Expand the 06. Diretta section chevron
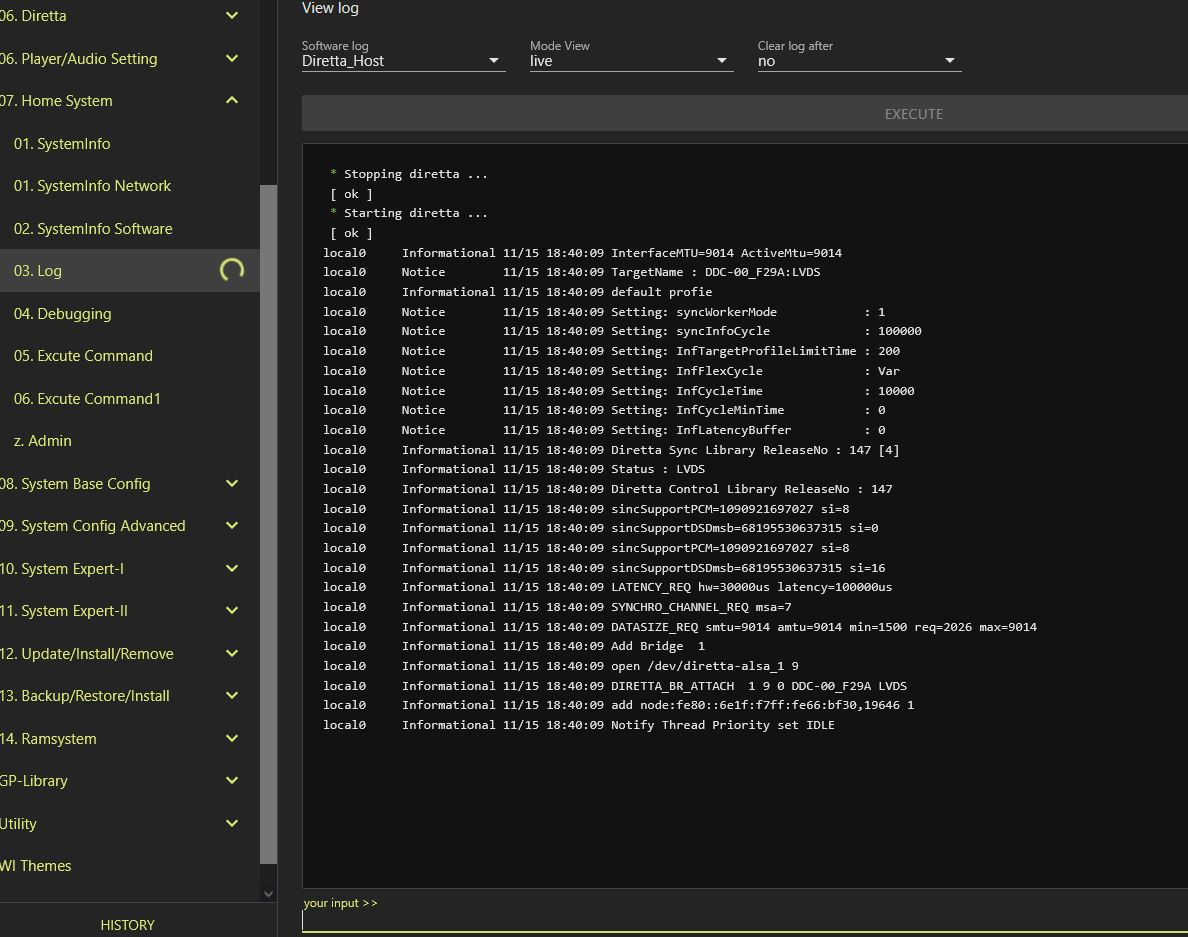The height and width of the screenshot is (937, 1188). click(232, 15)
